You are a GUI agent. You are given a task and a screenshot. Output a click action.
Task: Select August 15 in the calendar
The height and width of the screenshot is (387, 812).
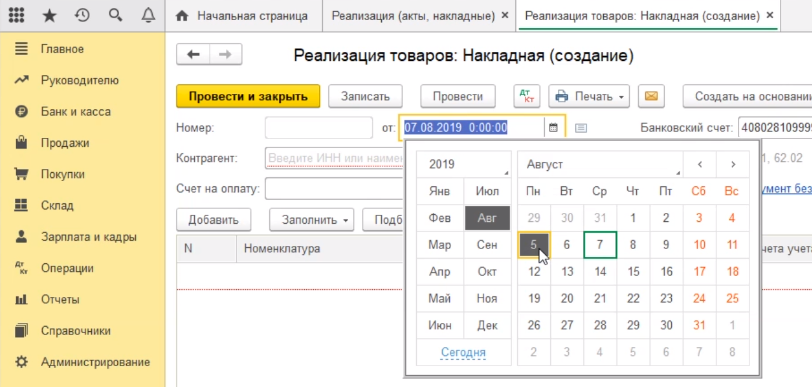coord(633,271)
